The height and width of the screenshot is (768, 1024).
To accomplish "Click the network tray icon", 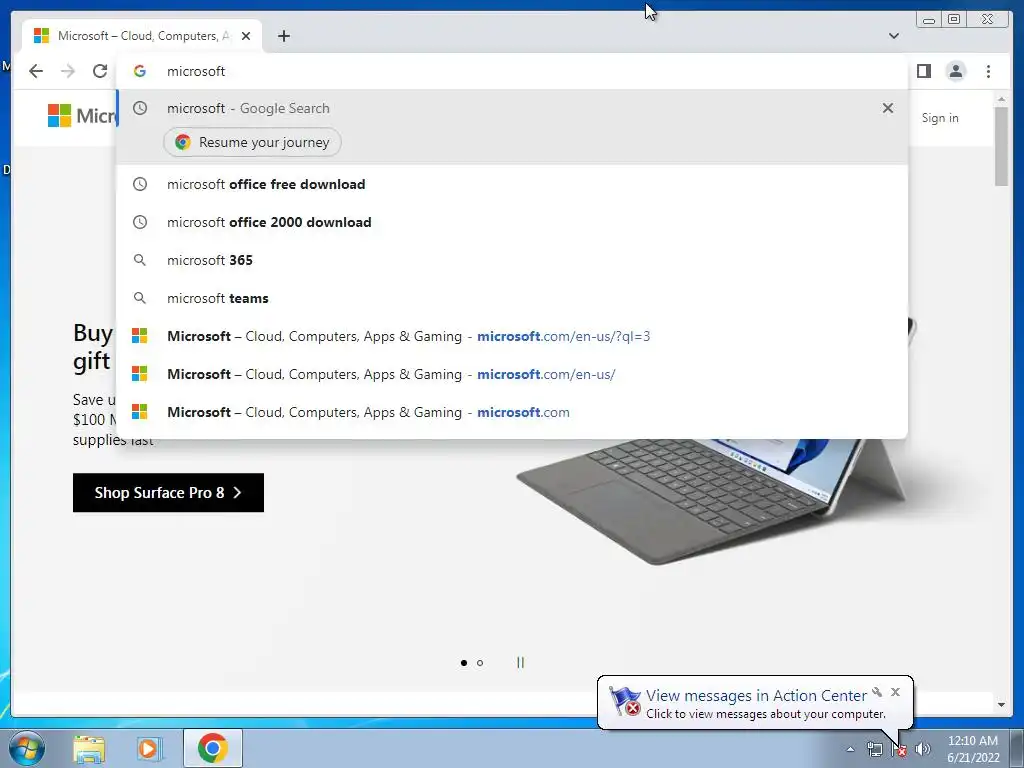I will click(874, 749).
